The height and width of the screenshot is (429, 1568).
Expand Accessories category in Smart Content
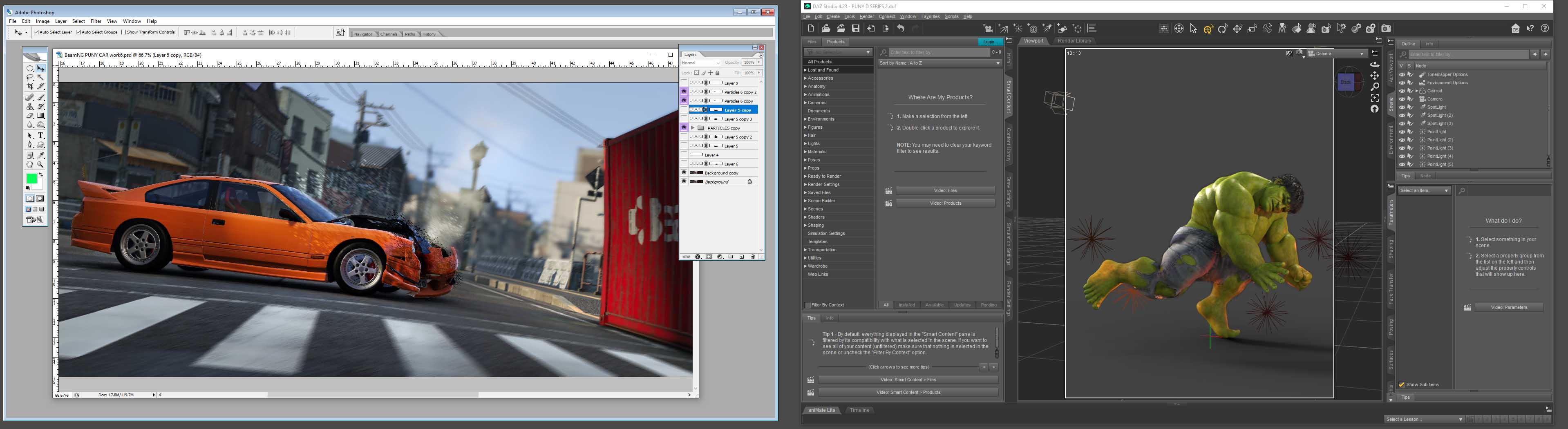pos(805,78)
